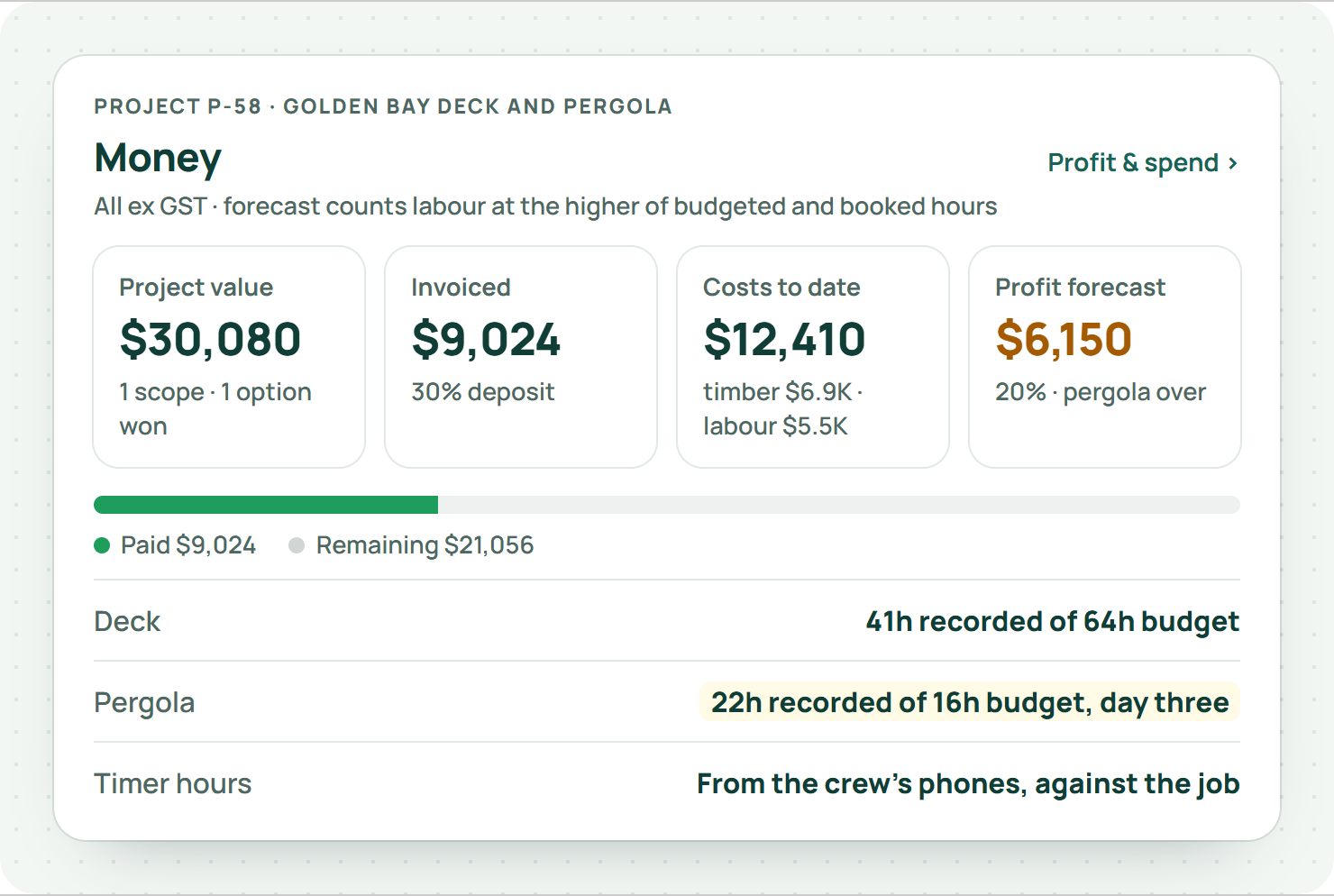This screenshot has height=896, width=1334.
Task: Click the green paid progress bar segment
Action: (266, 505)
